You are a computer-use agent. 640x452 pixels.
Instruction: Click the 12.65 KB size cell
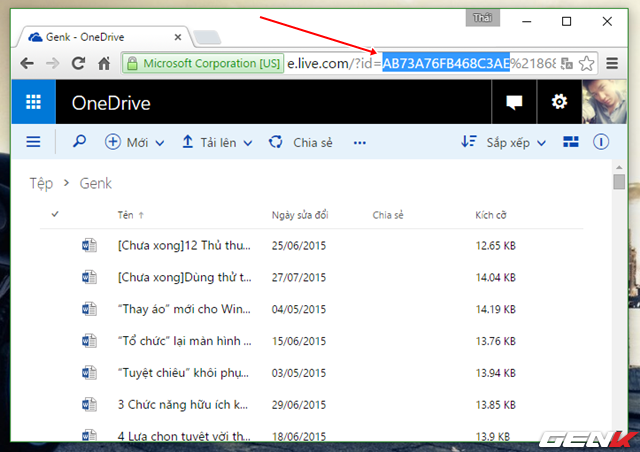tap(496, 245)
